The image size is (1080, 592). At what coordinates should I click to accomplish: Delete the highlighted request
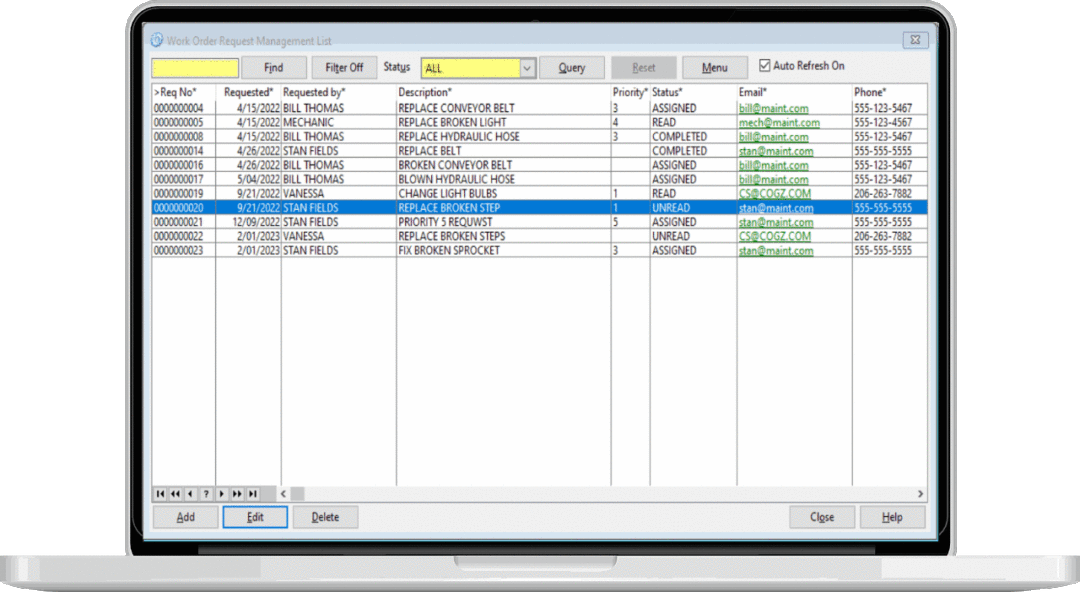click(x=325, y=517)
